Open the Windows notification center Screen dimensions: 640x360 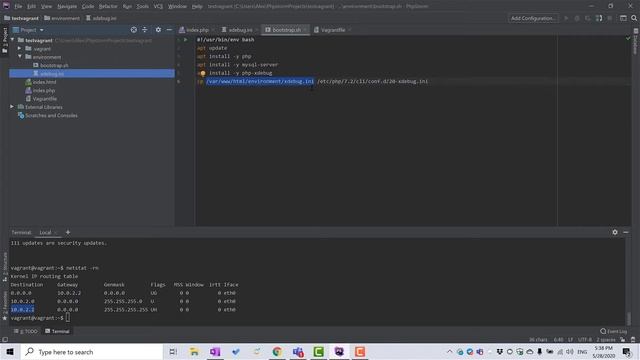click(627, 351)
